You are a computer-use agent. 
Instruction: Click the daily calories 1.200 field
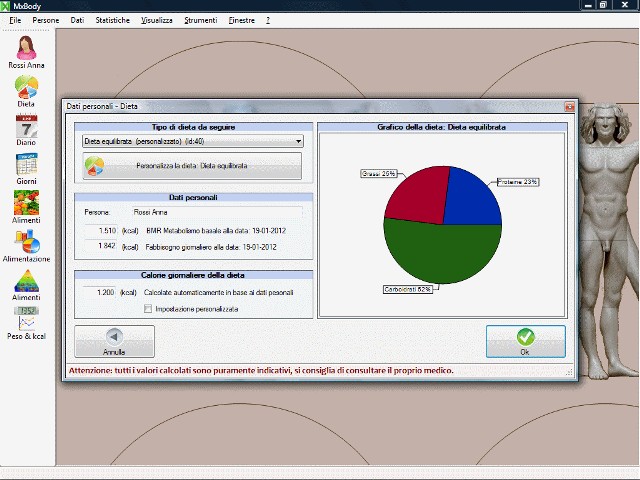pyautogui.click(x=100, y=292)
